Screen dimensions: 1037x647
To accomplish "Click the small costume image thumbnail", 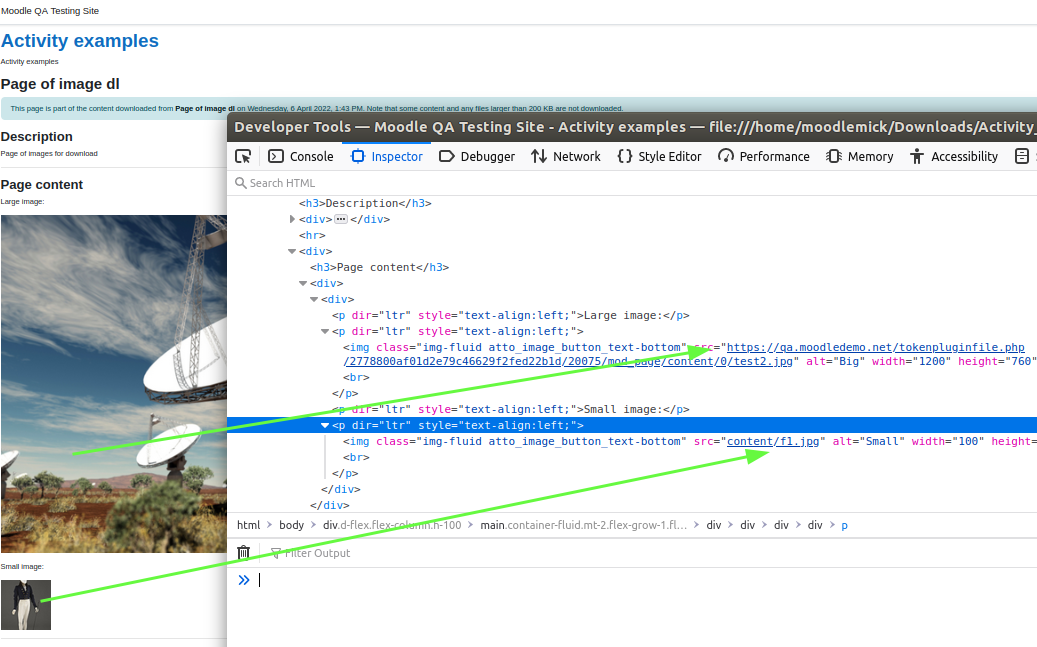I will (26, 605).
